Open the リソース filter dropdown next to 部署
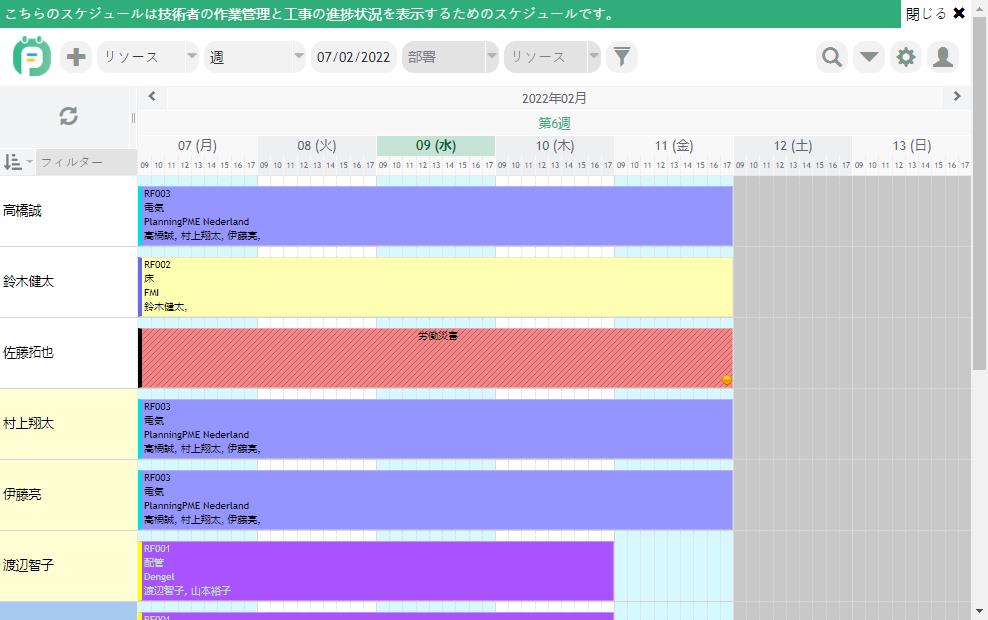This screenshot has height=620, width=988. tap(553, 57)
